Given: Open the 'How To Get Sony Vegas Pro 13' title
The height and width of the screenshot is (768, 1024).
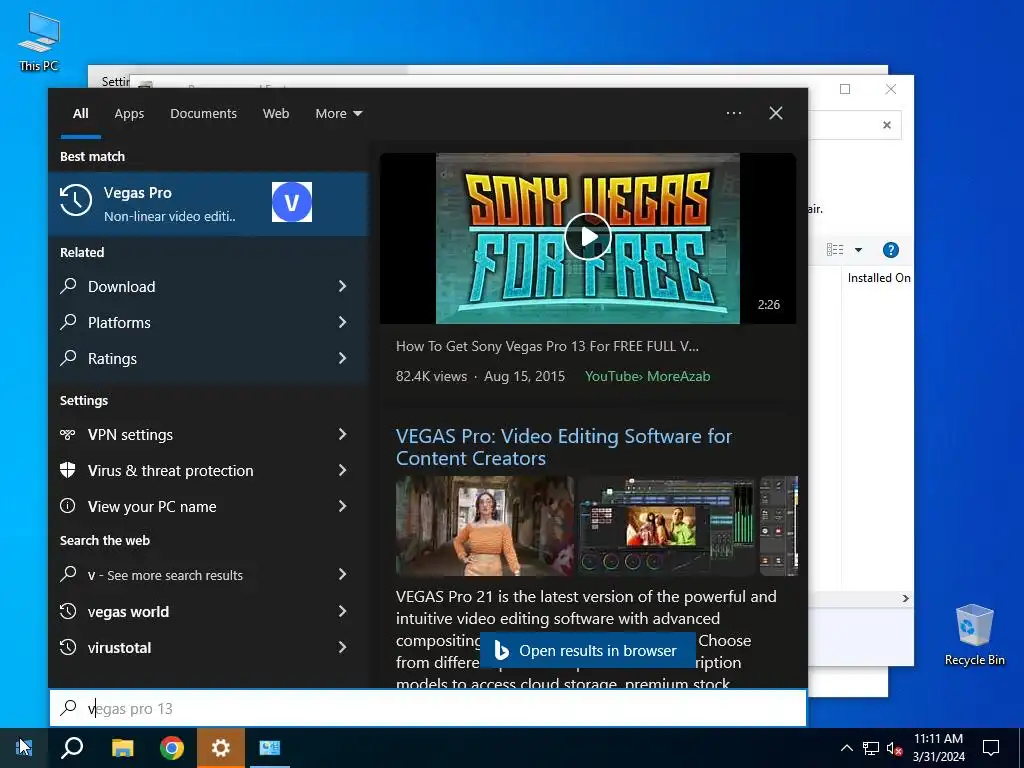Looking at the screenshot, I should (547, 346).
